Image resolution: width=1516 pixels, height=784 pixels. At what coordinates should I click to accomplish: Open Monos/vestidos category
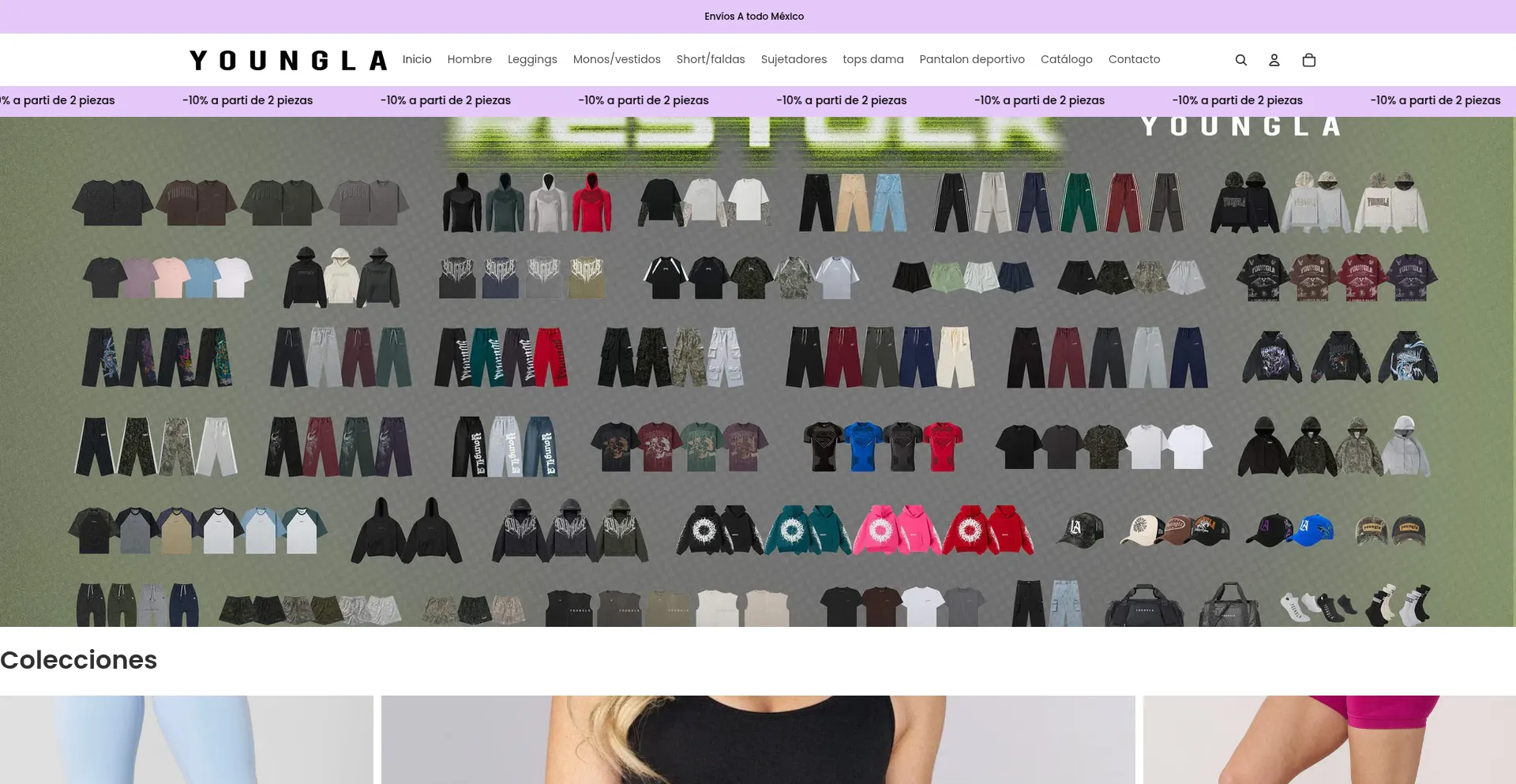coord(617,59)
